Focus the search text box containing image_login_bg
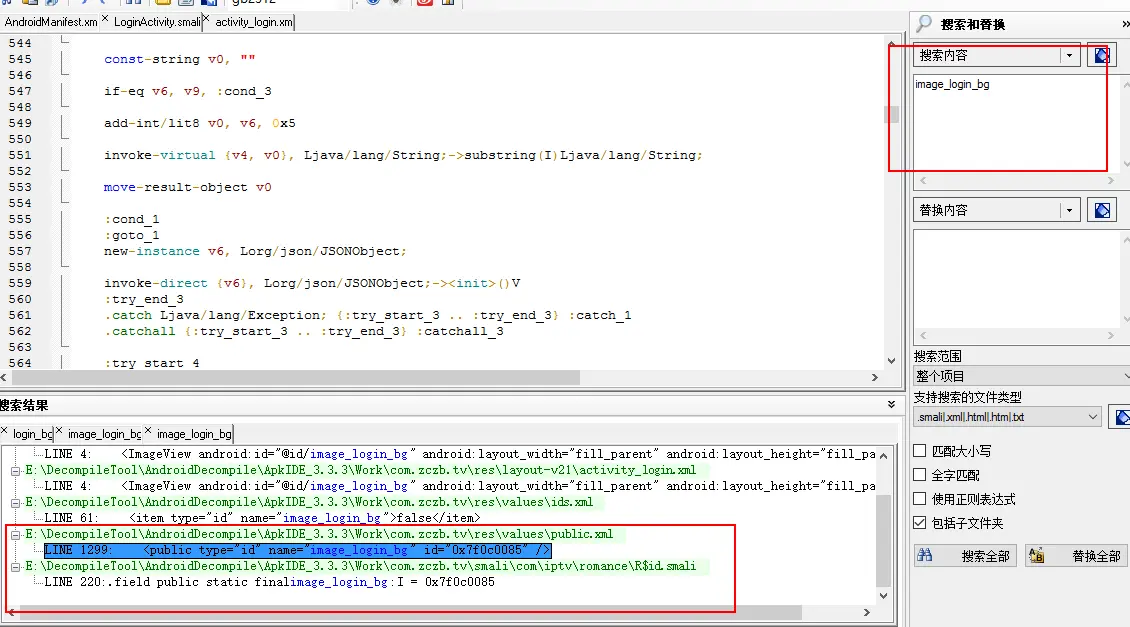The height and width of the screenshot is (627, 1130). tap(1016, 123)
